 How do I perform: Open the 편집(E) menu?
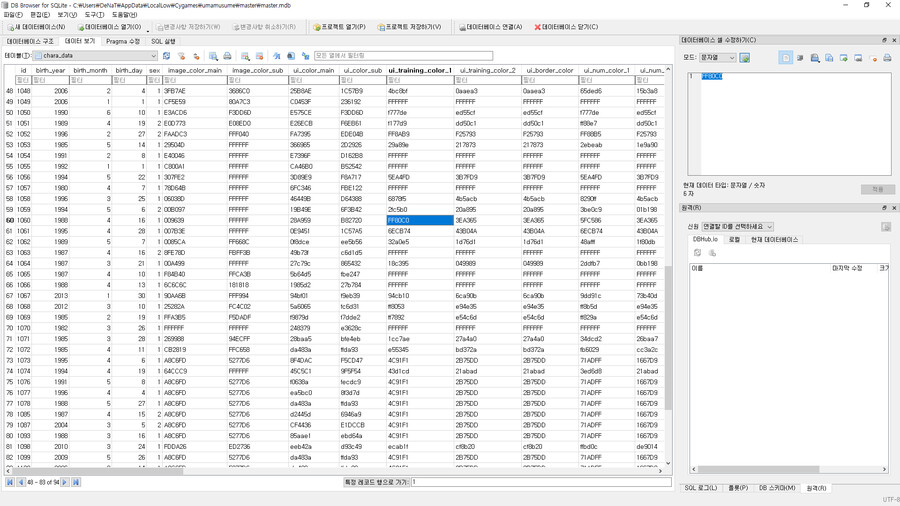click(40, 15)
